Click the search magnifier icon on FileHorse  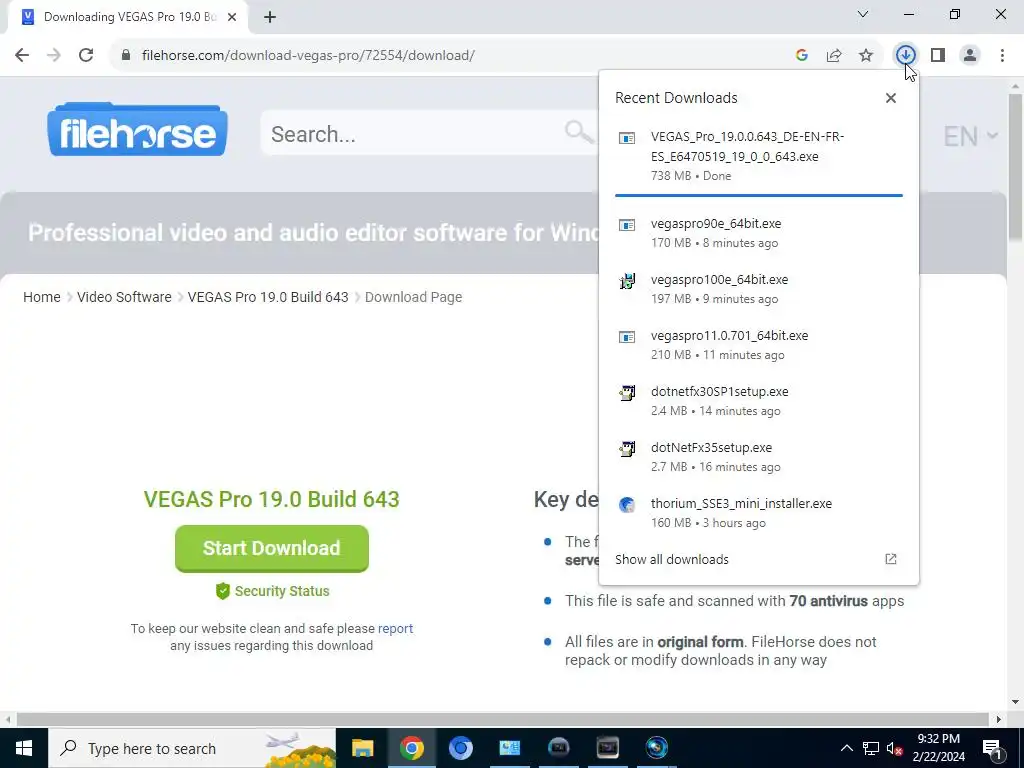[x=579, y=133]
